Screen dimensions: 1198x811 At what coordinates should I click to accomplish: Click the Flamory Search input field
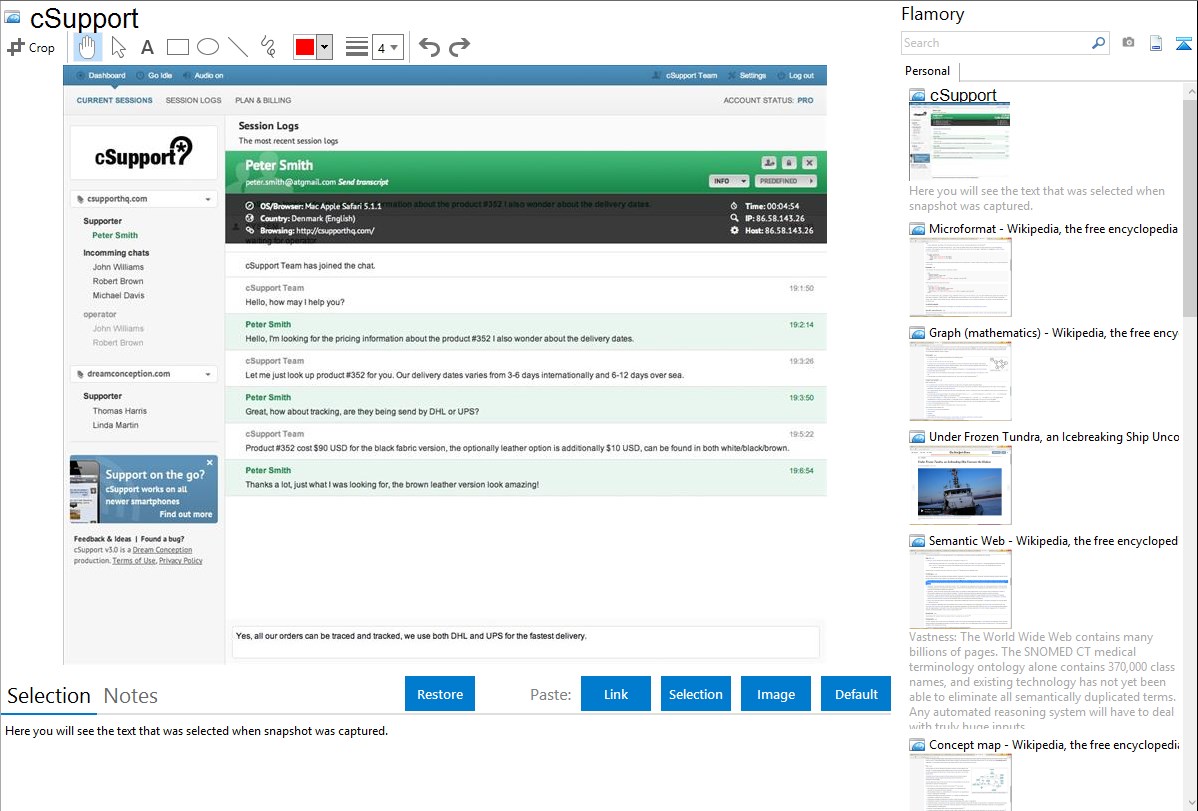(x=996, y=43)
